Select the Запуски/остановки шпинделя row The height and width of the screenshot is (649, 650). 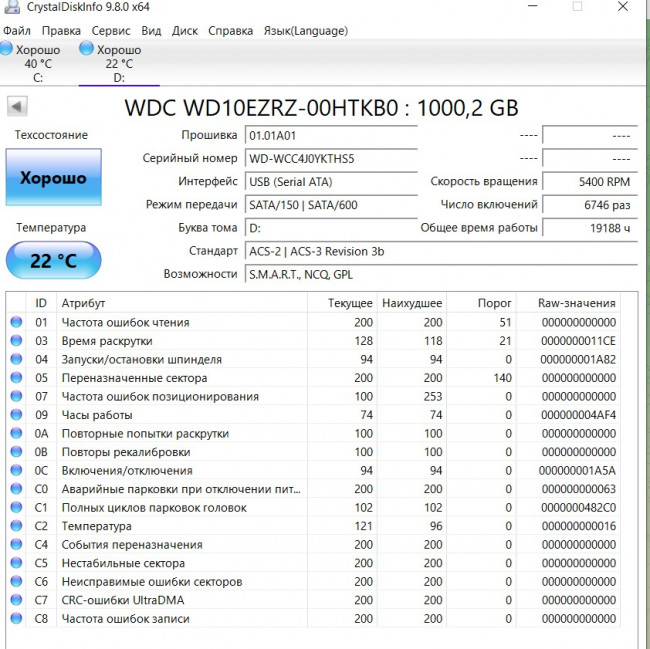pos(313,359)
